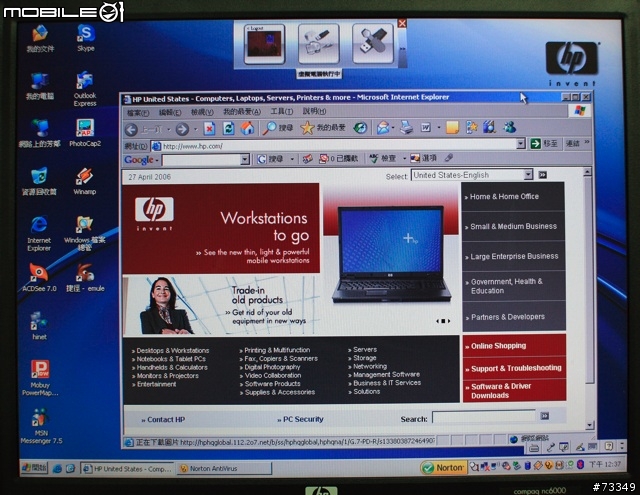Screen dimensions: 640x495
Task: Click the Forward arrow in IE toolbar
Action: point(182,129)
